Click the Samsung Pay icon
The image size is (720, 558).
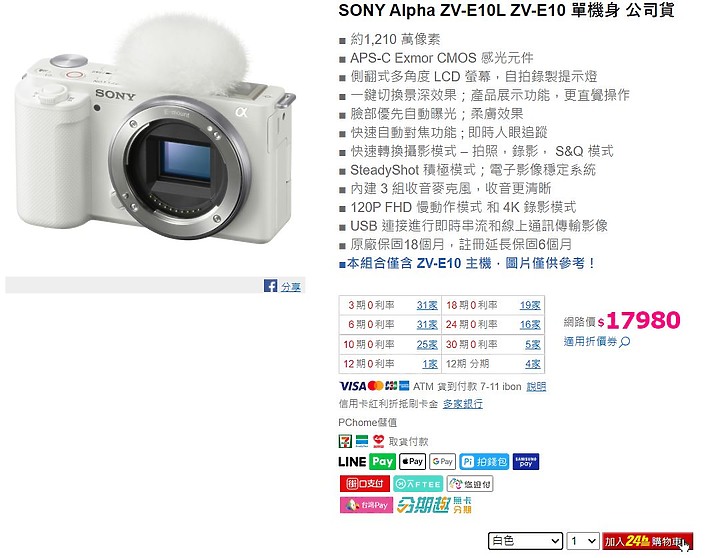click(525, 462)
